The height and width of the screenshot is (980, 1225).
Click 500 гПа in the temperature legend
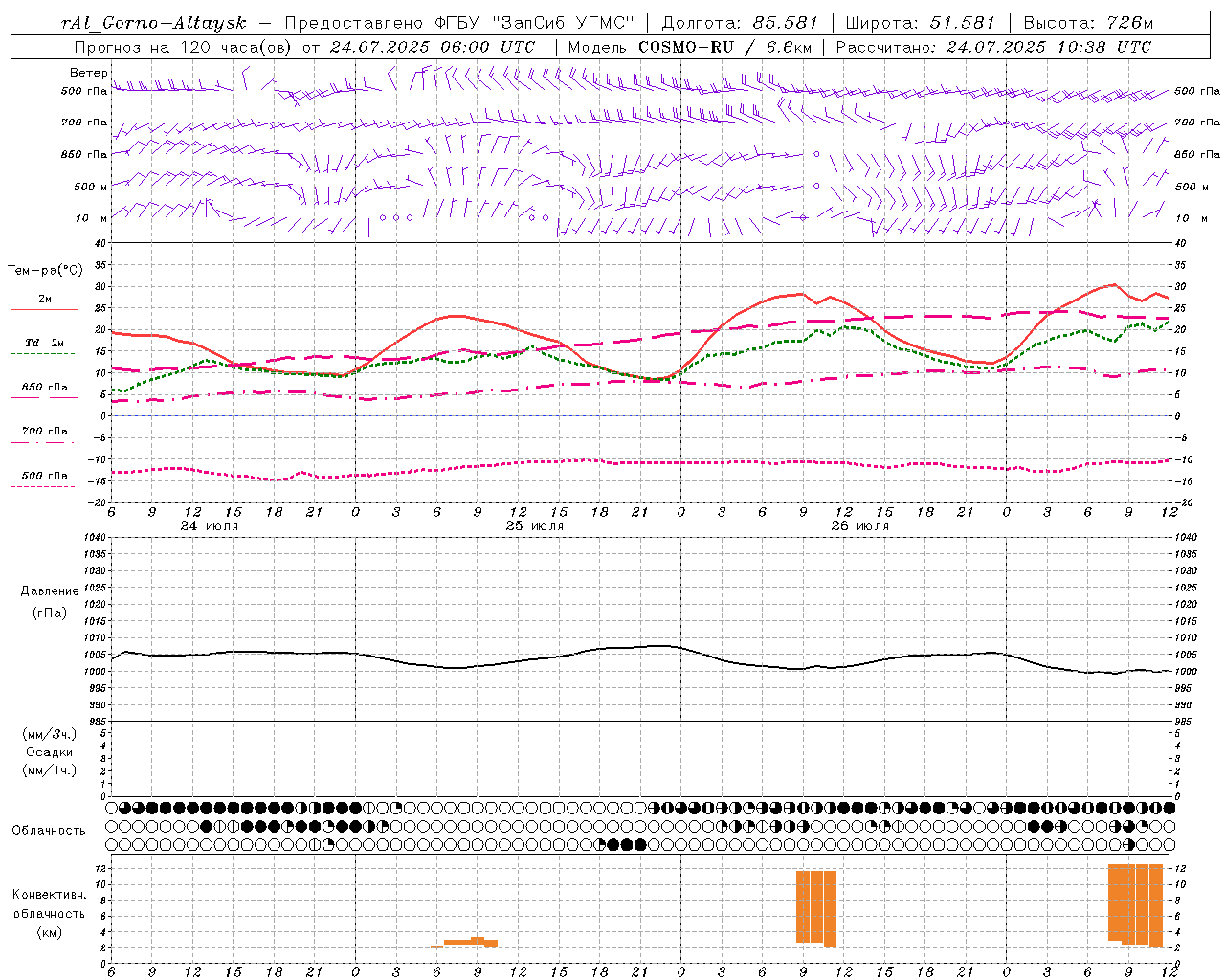tap(45, 476)
